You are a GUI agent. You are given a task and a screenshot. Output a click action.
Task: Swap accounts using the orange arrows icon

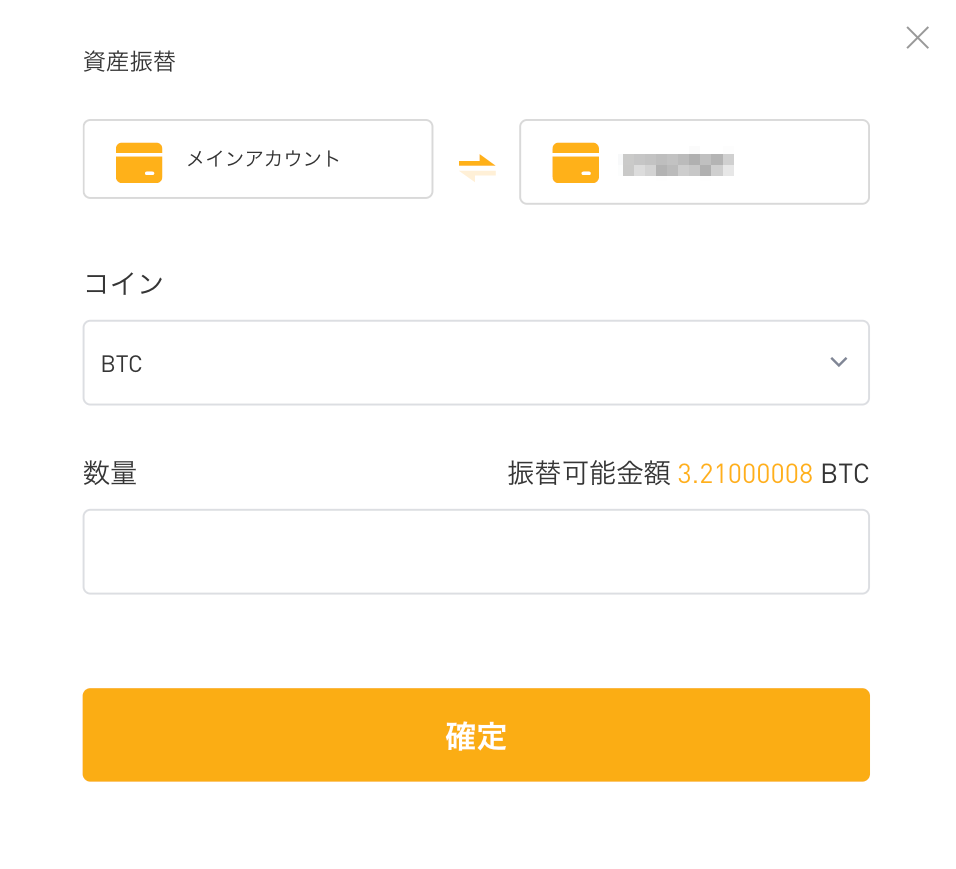(x=477, y=168)
